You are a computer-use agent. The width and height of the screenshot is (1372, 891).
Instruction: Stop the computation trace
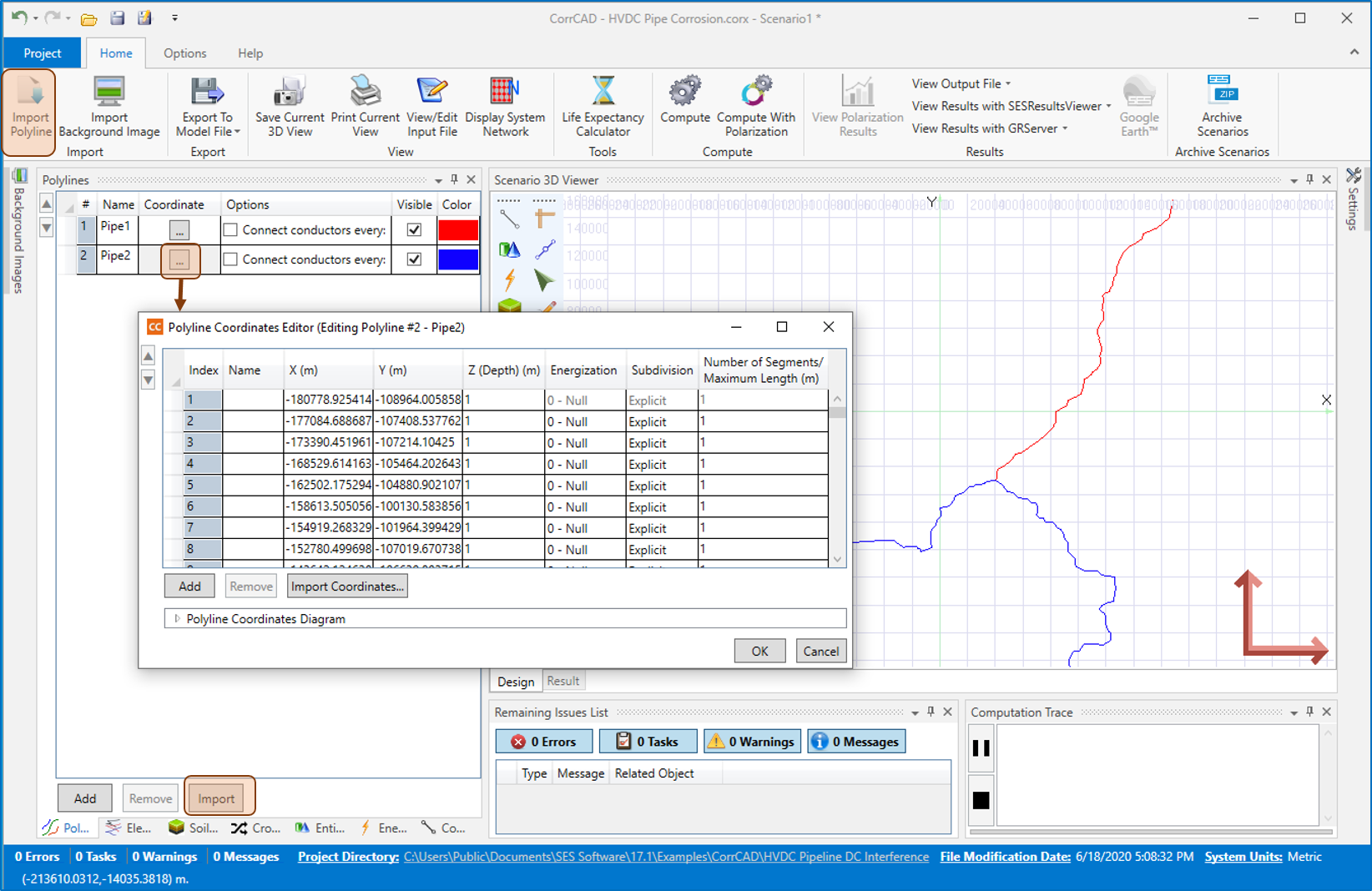pos(981,801)
